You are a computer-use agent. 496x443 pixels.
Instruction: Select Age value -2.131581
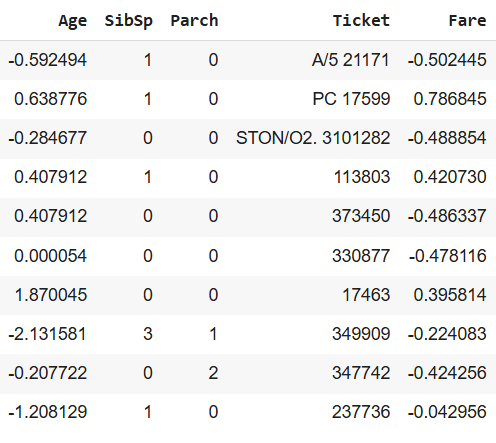coord(48,334)
